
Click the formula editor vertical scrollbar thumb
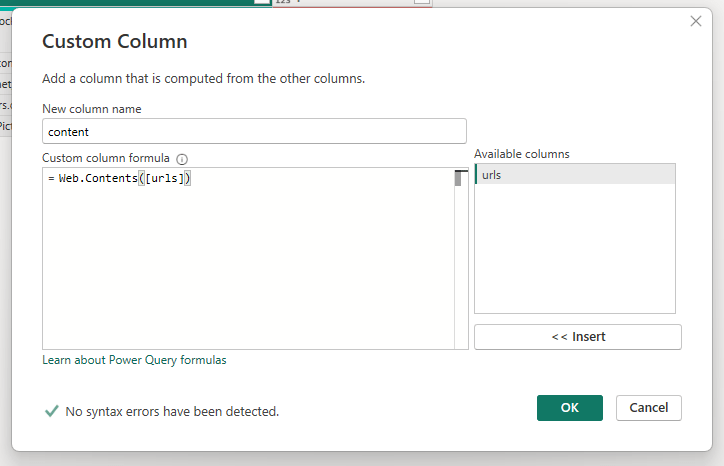tap(458, 180)
